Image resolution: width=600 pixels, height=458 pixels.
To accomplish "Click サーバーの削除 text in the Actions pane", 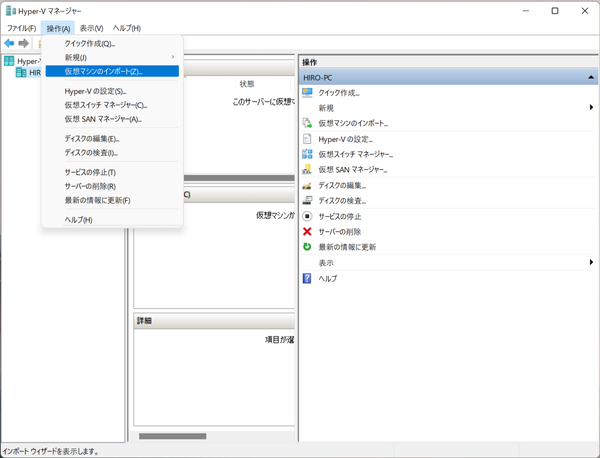I will (340, 232).
